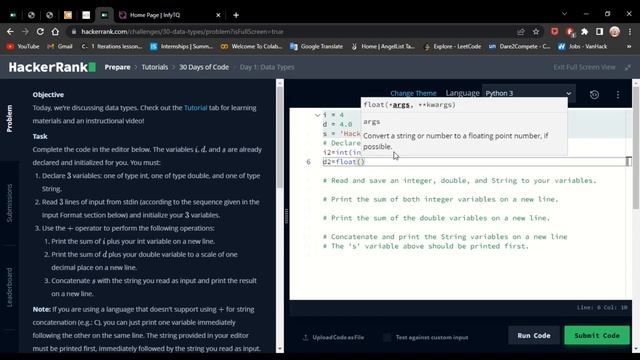The width and height of the screenshot is (640, 360).
Task: Open the Explore - LeetCode bookmark
Action: click(x=453, y=47)
